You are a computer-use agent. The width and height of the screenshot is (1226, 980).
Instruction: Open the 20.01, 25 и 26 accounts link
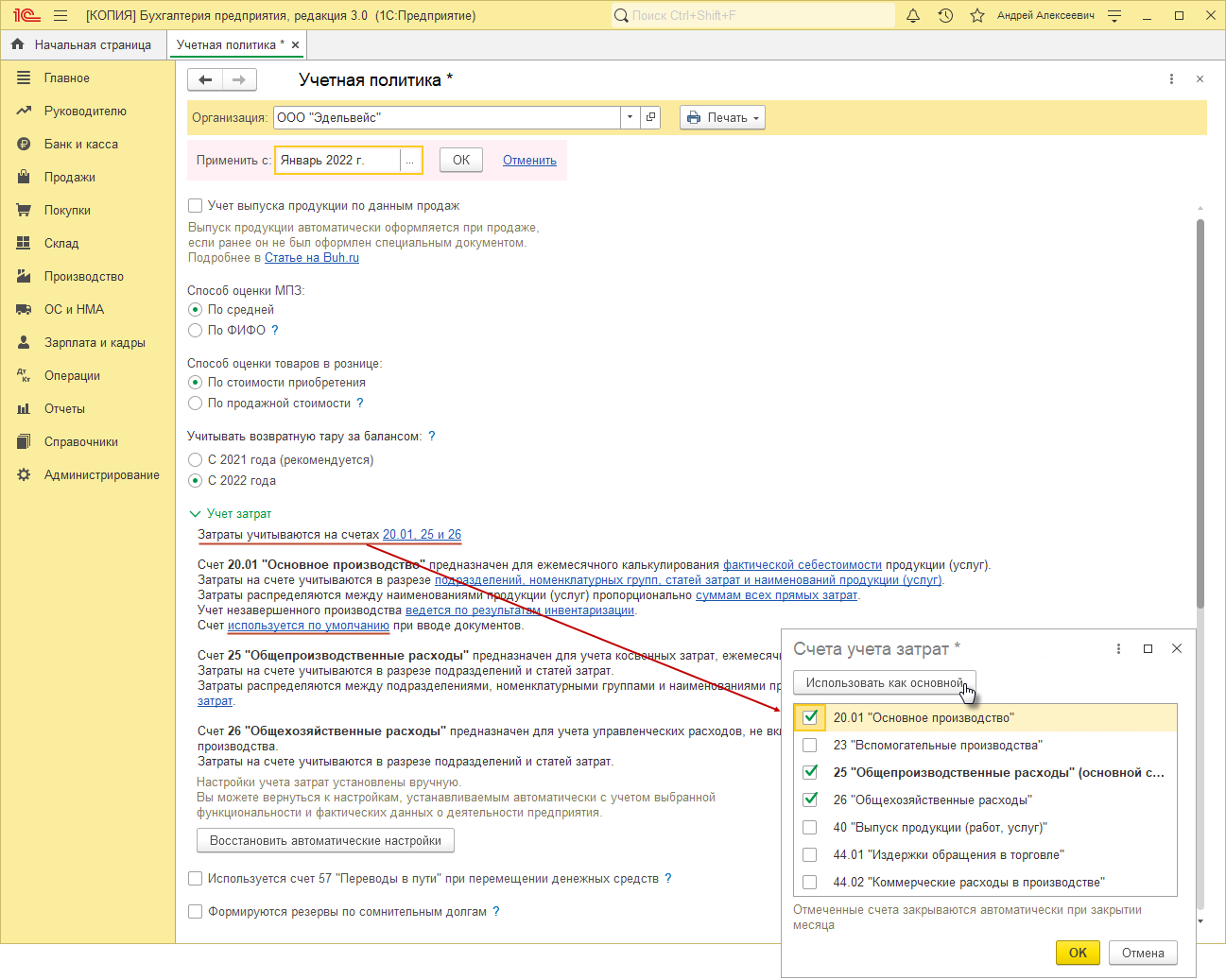click(x=422, y=534)
